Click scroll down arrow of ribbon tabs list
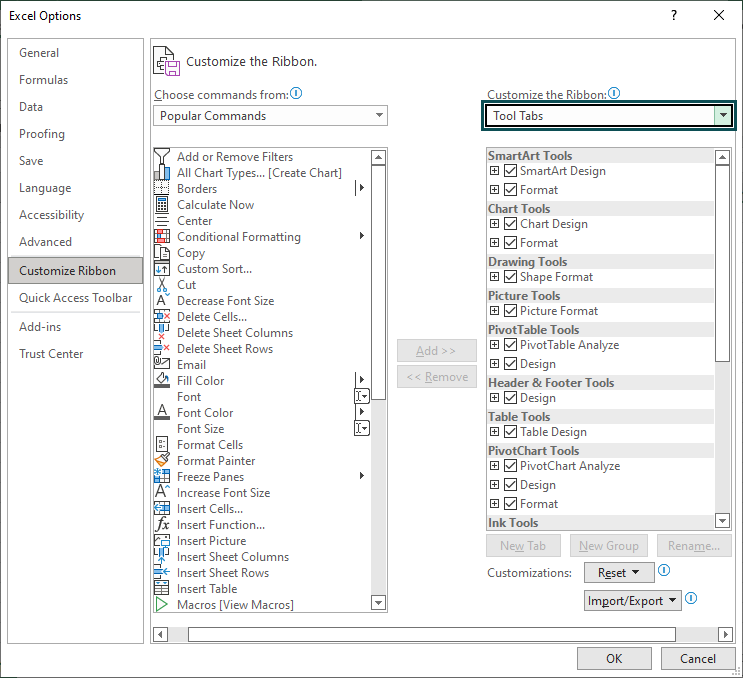This screenshot has height=678, width=743. click(x=722, y=521)
